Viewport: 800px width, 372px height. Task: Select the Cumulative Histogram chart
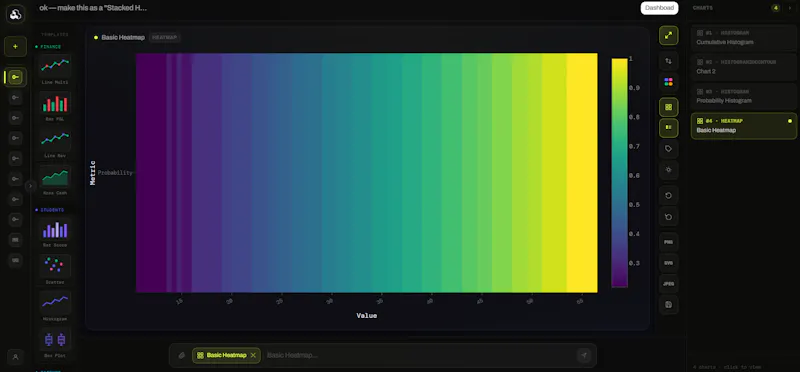(744, 38)
